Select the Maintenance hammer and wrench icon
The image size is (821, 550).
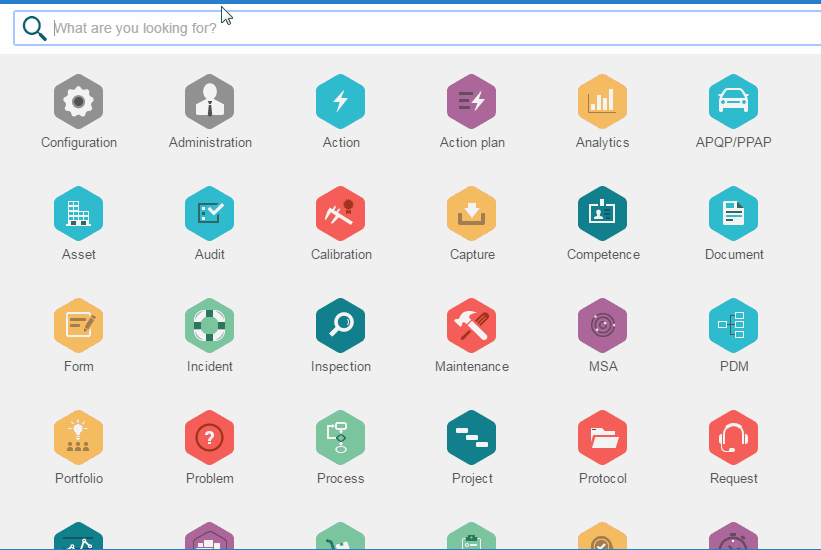click(472, 325)
